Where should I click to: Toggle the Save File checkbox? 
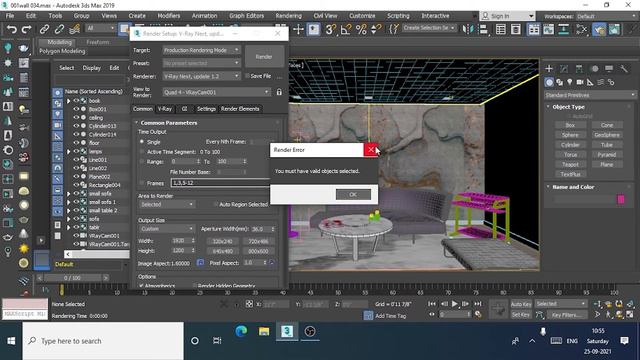coord(247,76)
